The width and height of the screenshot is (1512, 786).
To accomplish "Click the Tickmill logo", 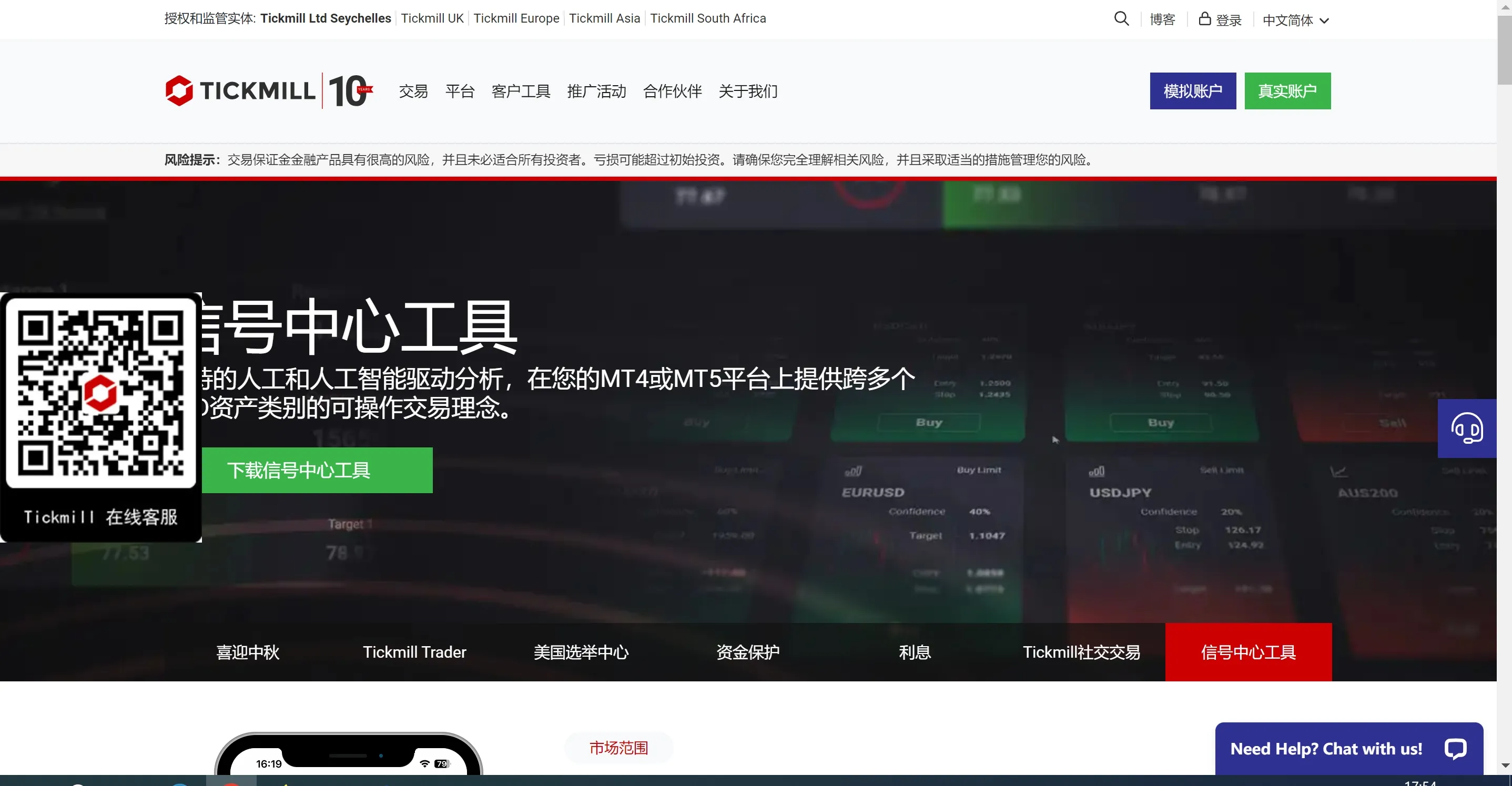I will (x=240, y=91).
